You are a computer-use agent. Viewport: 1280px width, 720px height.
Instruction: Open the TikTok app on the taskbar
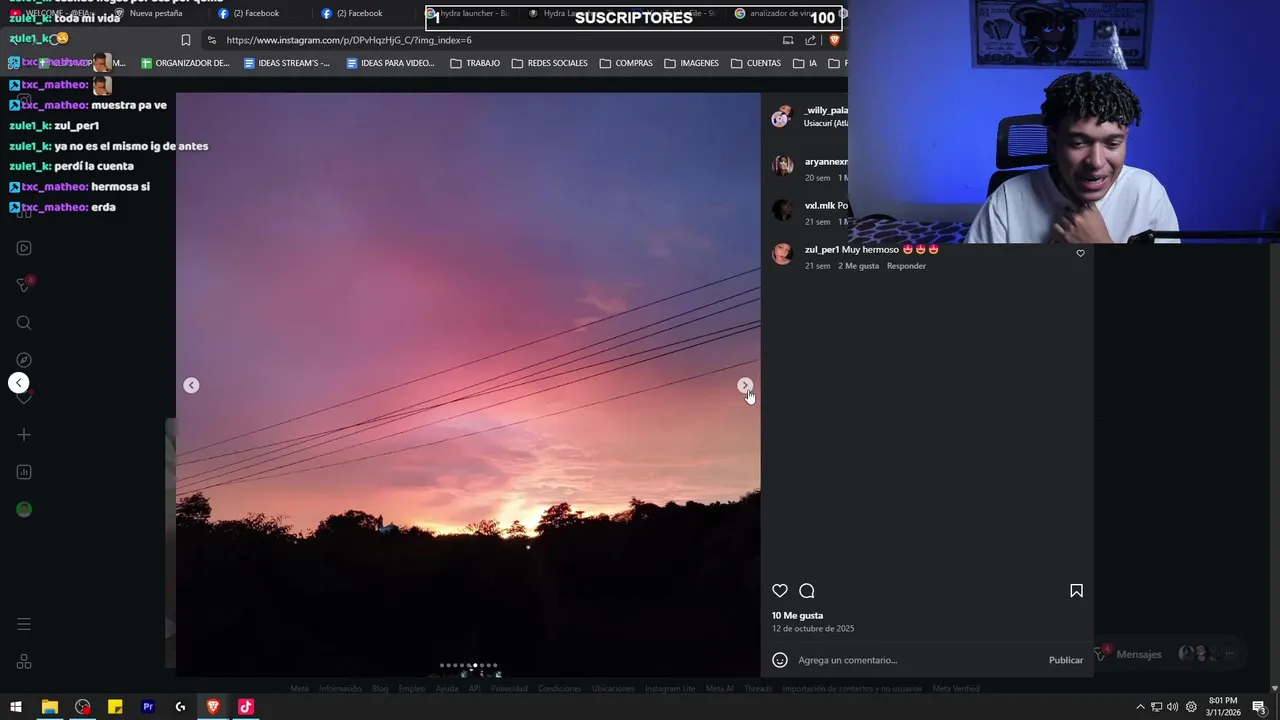click(246, 707)
